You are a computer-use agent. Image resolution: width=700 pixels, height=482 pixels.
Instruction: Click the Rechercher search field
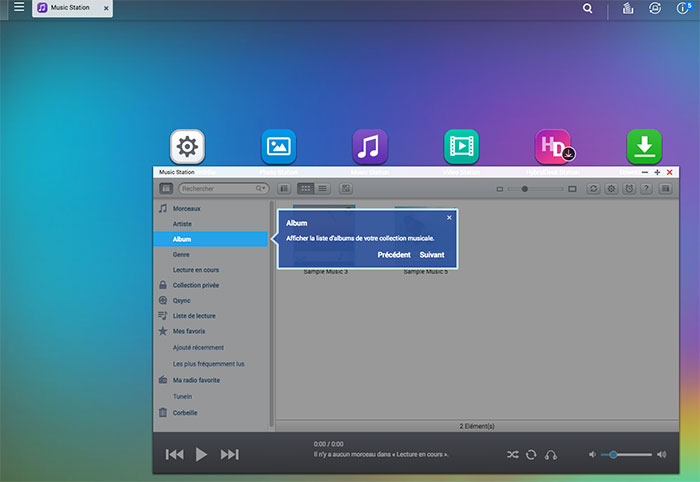click(223, 189)
